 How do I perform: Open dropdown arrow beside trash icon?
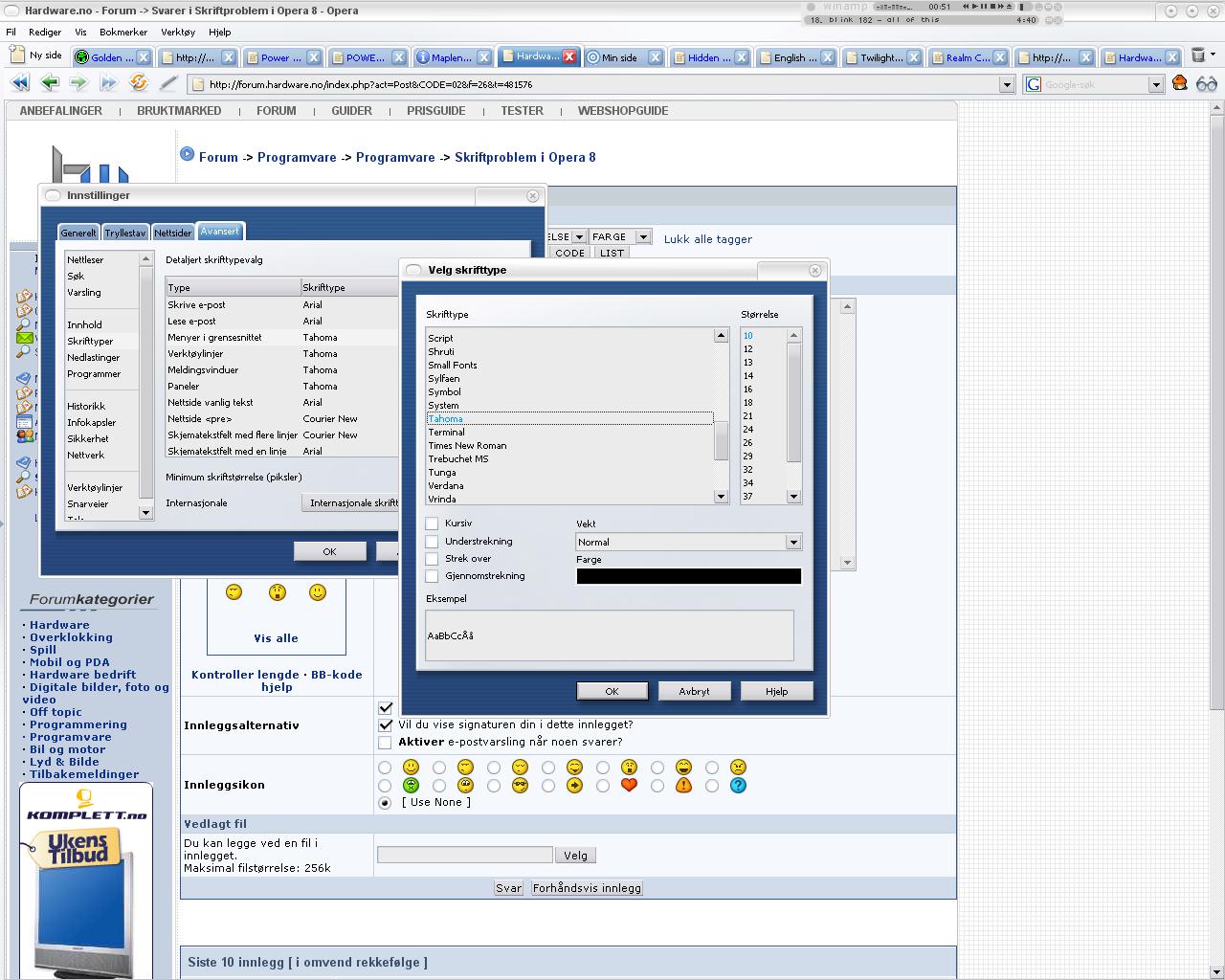1213,55
